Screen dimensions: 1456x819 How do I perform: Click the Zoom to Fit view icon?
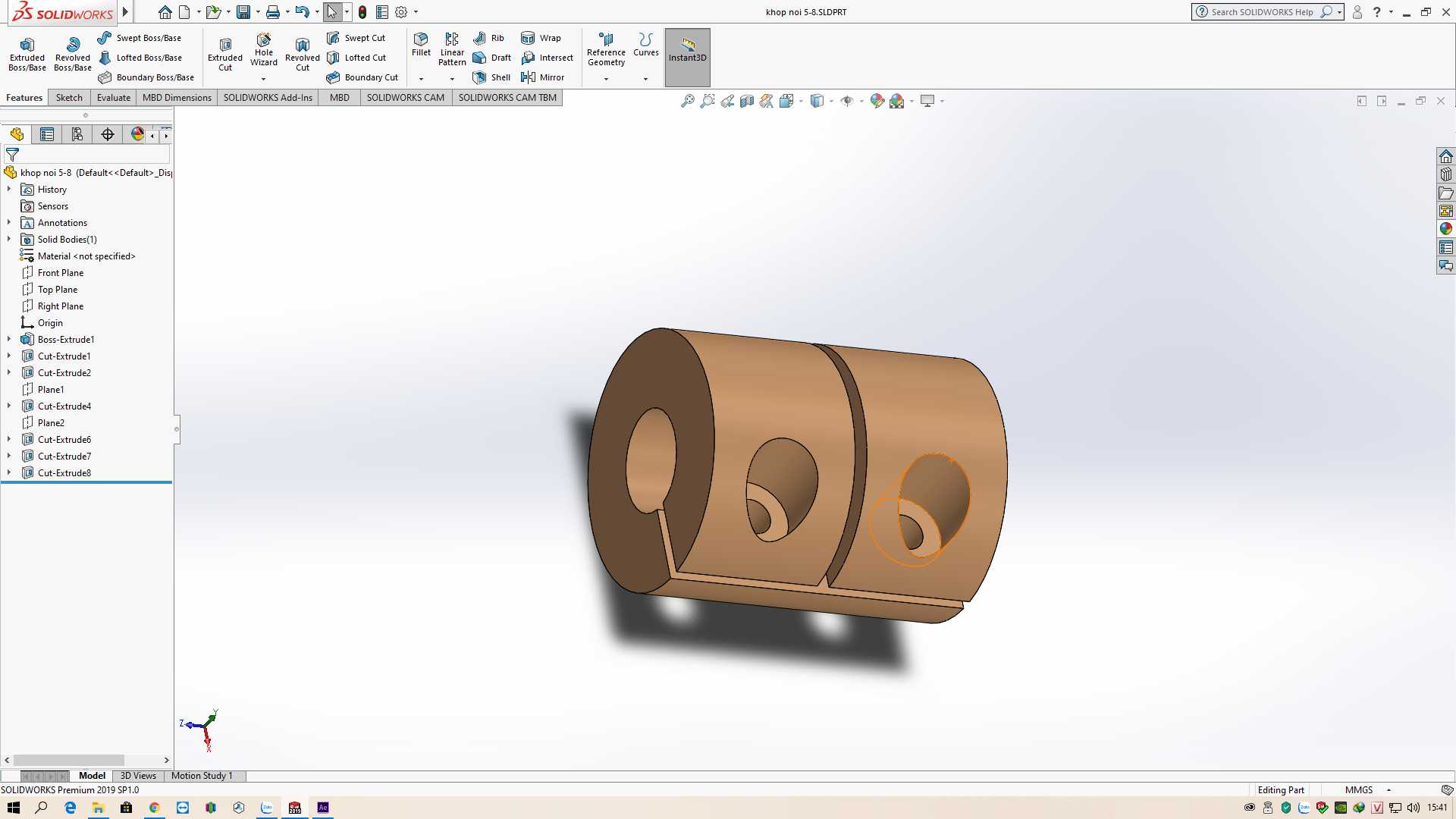point(687,101)
